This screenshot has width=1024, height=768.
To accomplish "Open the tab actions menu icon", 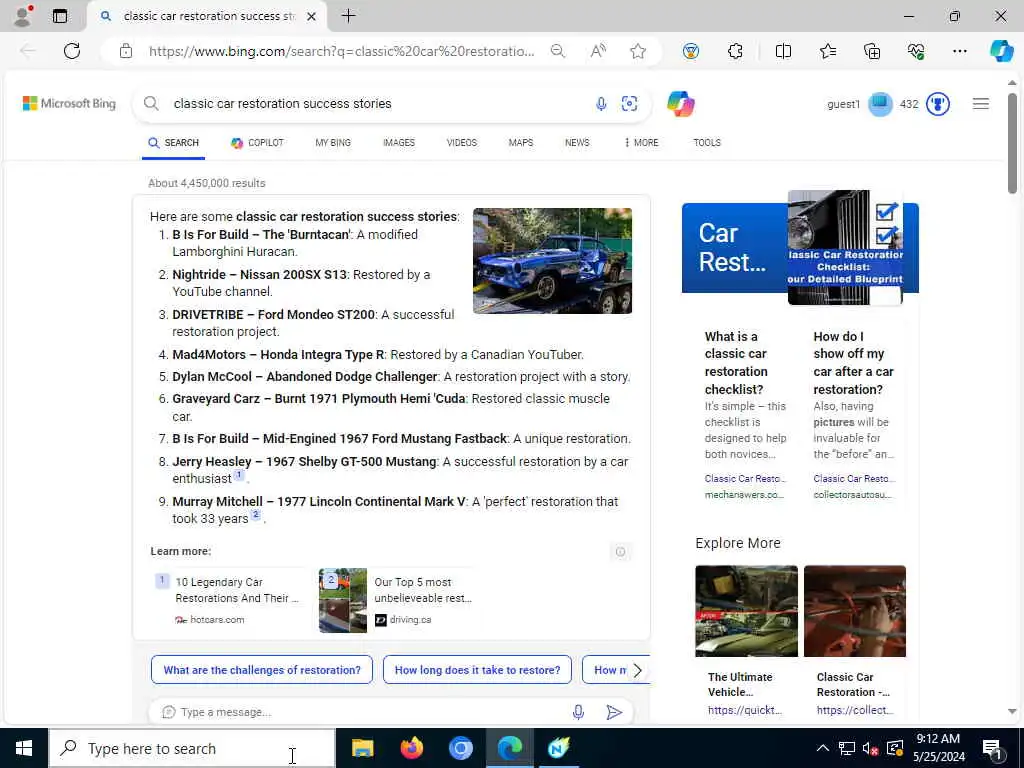I will tap(60, 16).
